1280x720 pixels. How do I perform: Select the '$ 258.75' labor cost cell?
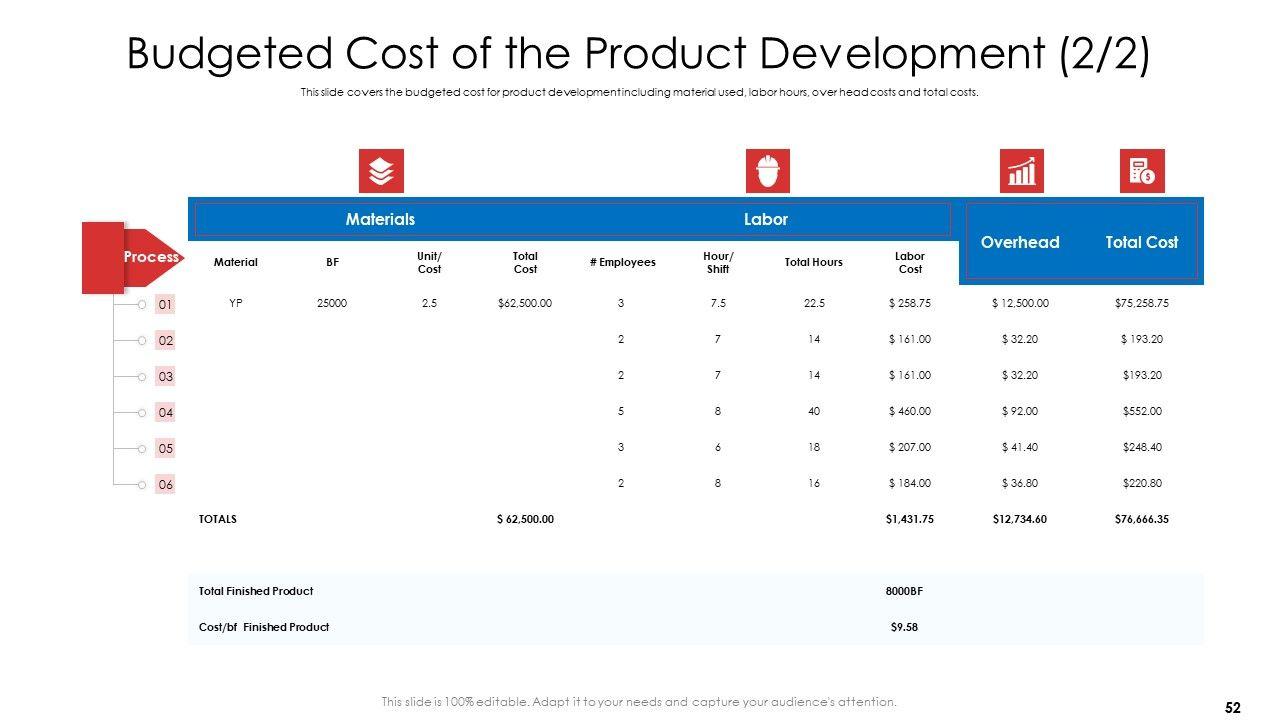pos(910,303)
